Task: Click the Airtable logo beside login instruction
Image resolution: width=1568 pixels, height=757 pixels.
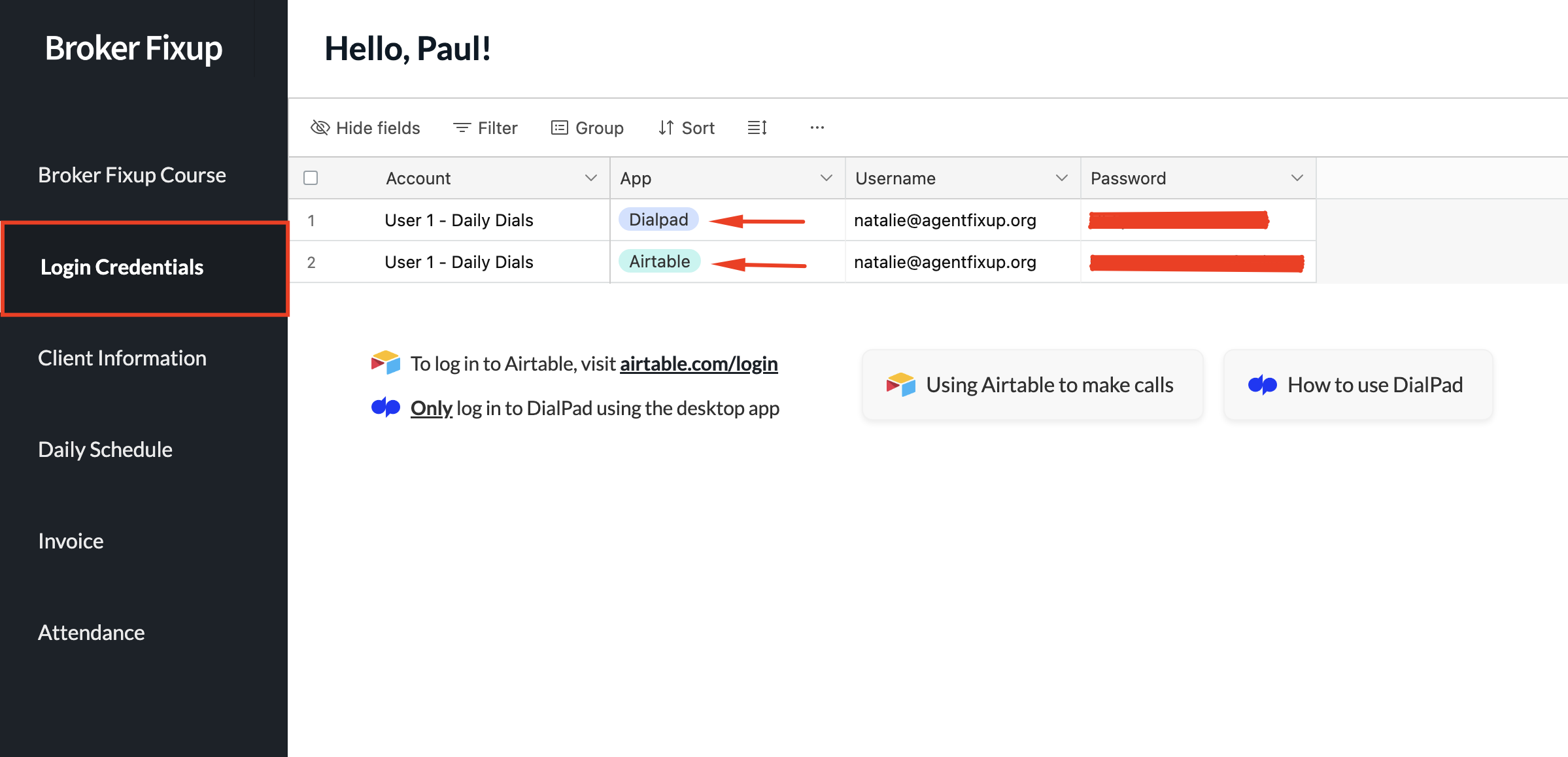Action: [x=385, y=363]
